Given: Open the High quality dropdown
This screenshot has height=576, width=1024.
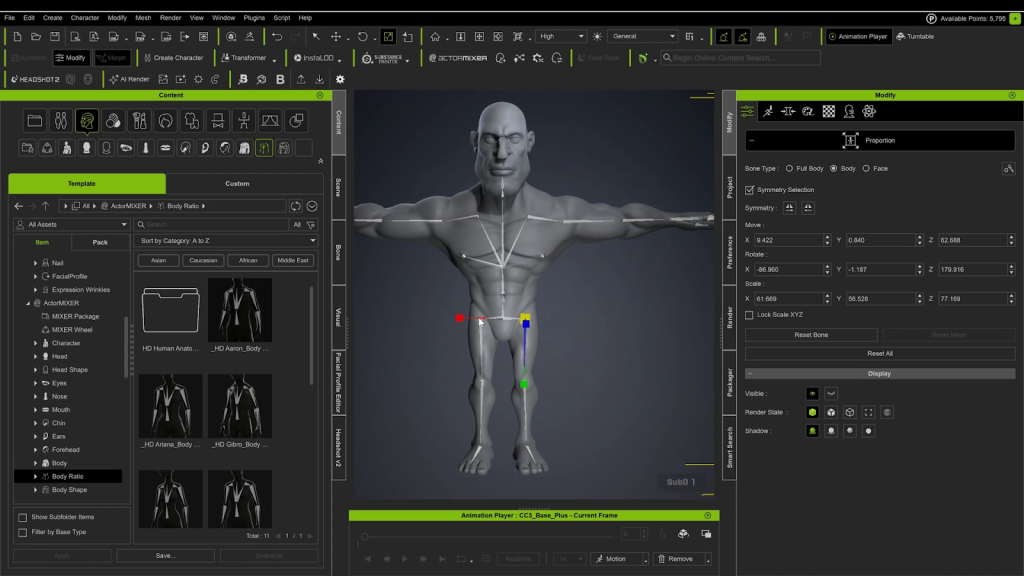Looking at the screenshot, I should [560, 36].
